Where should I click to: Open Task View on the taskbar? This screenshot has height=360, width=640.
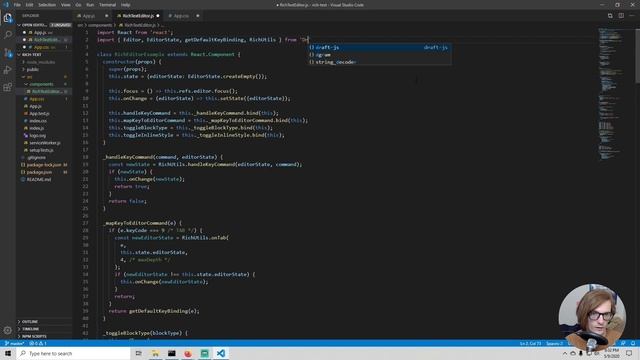(x=138, y=353)
